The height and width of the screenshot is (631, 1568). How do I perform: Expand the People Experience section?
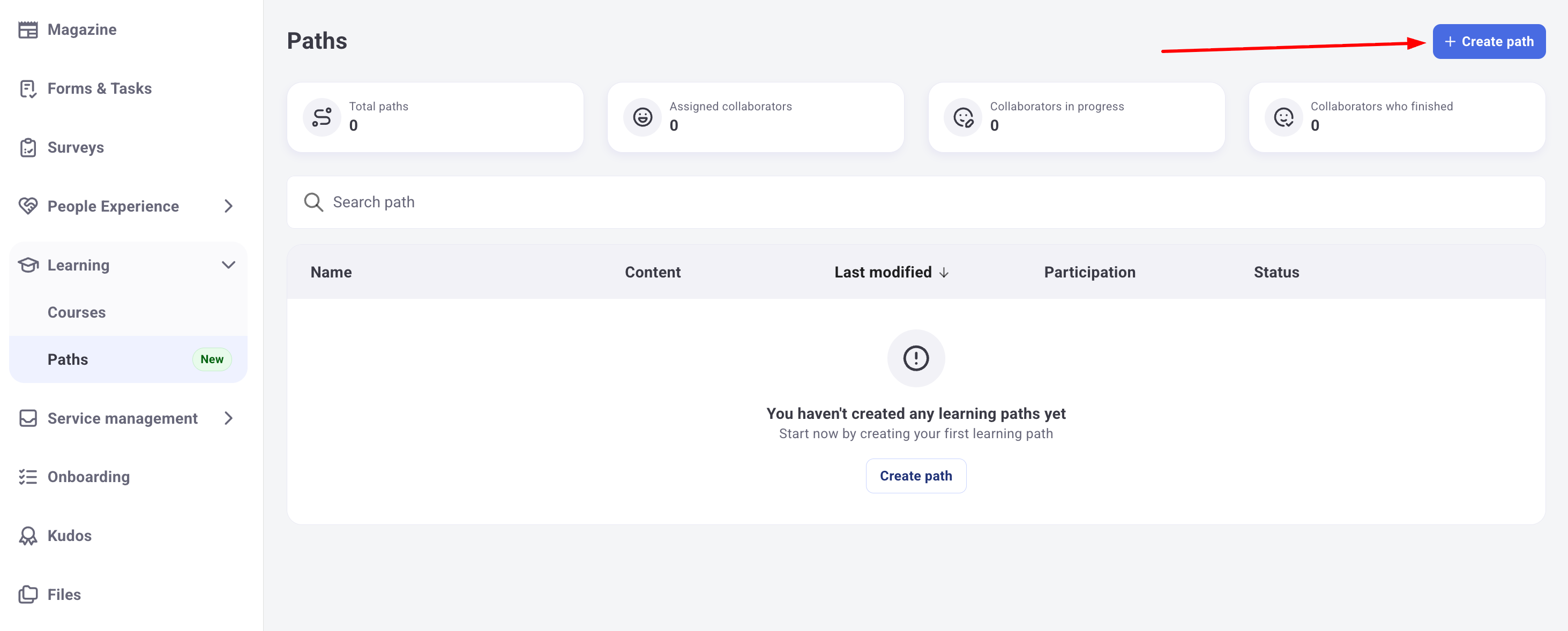tap(229, 206)
